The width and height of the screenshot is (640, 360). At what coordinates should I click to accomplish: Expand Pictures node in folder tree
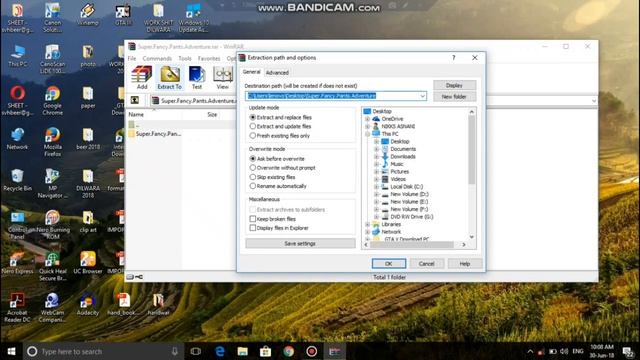tap(376, 171)
